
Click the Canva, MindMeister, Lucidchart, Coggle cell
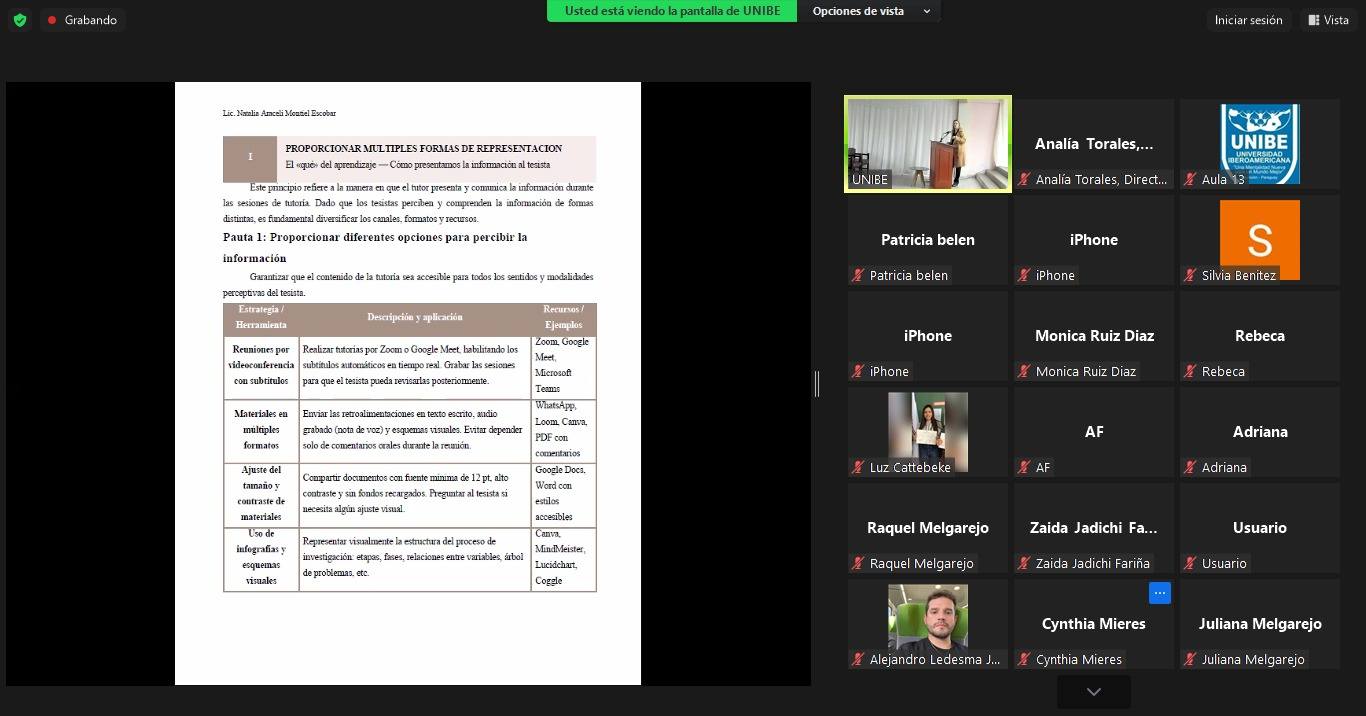[564, 558]
